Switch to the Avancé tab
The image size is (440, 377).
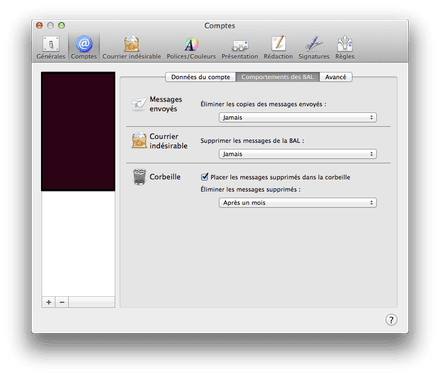[336, 77]
